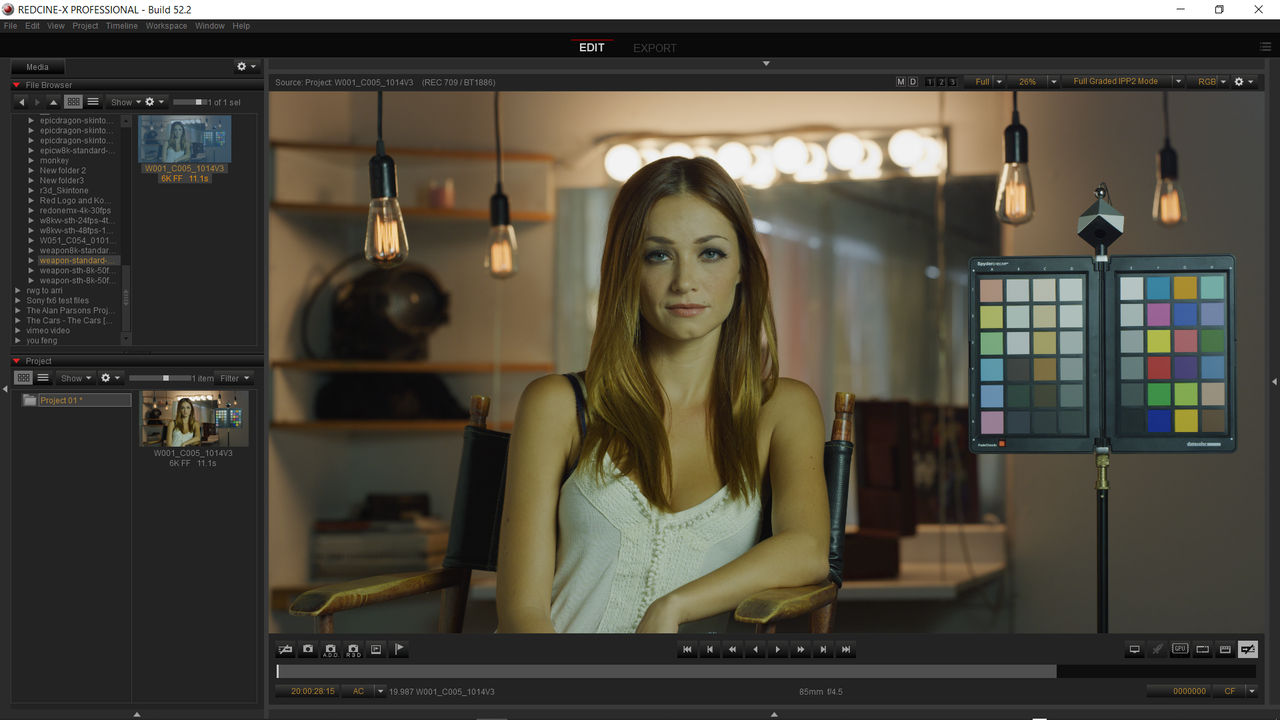This screenshot has width=1280, height=720.
Task: Toggle the D button in viewer header
Action: click(913, 82)
